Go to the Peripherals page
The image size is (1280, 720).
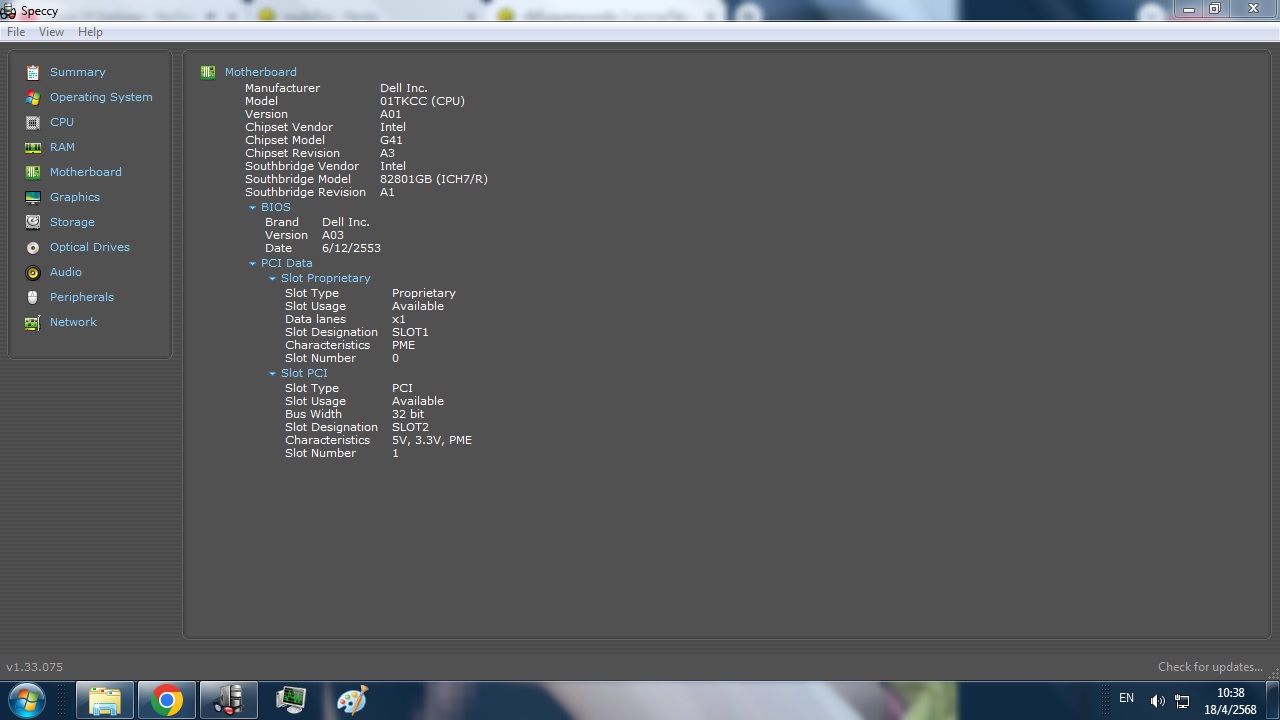82,297
